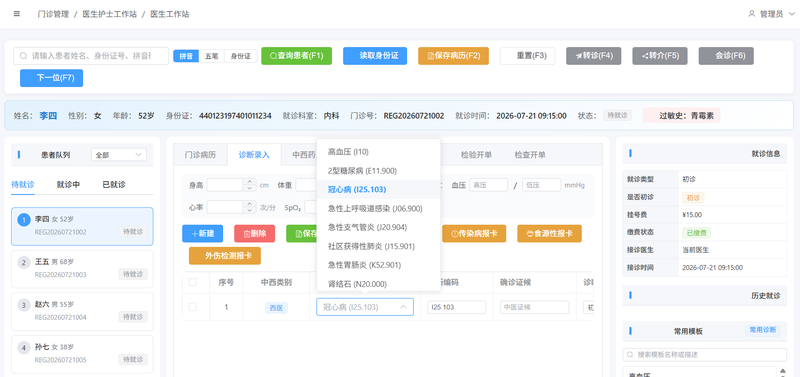
Task: Click 查询患者(F1) button
Action: 296,56
